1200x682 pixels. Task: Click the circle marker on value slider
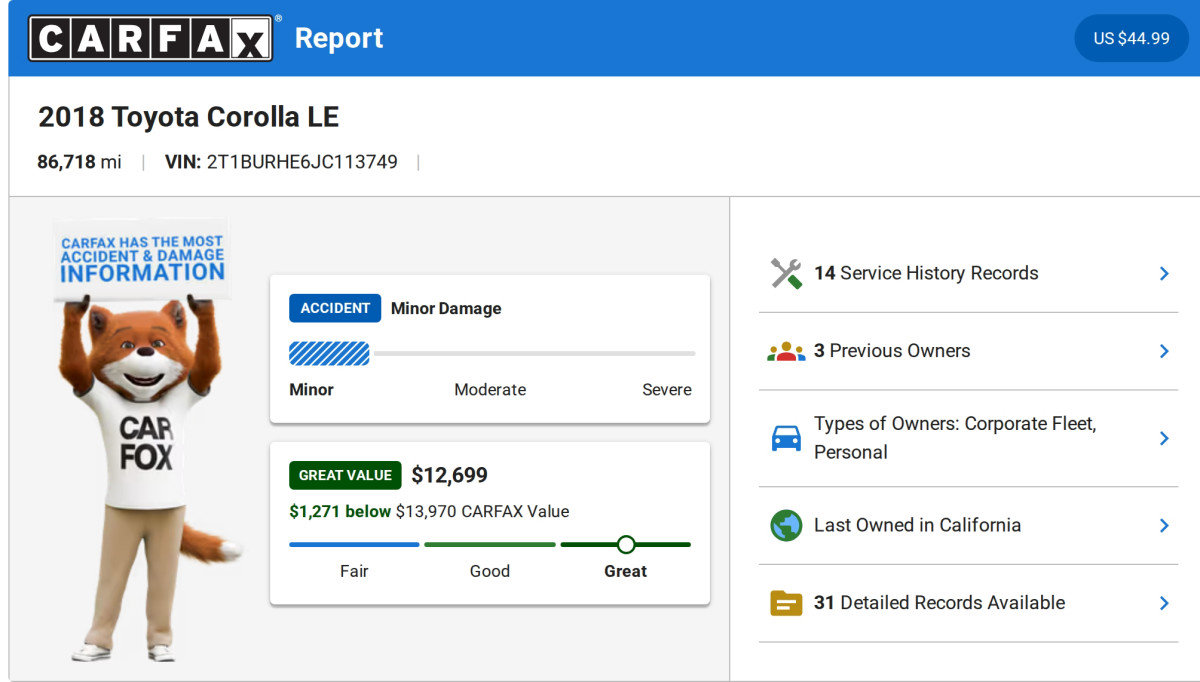click(626, 544)
